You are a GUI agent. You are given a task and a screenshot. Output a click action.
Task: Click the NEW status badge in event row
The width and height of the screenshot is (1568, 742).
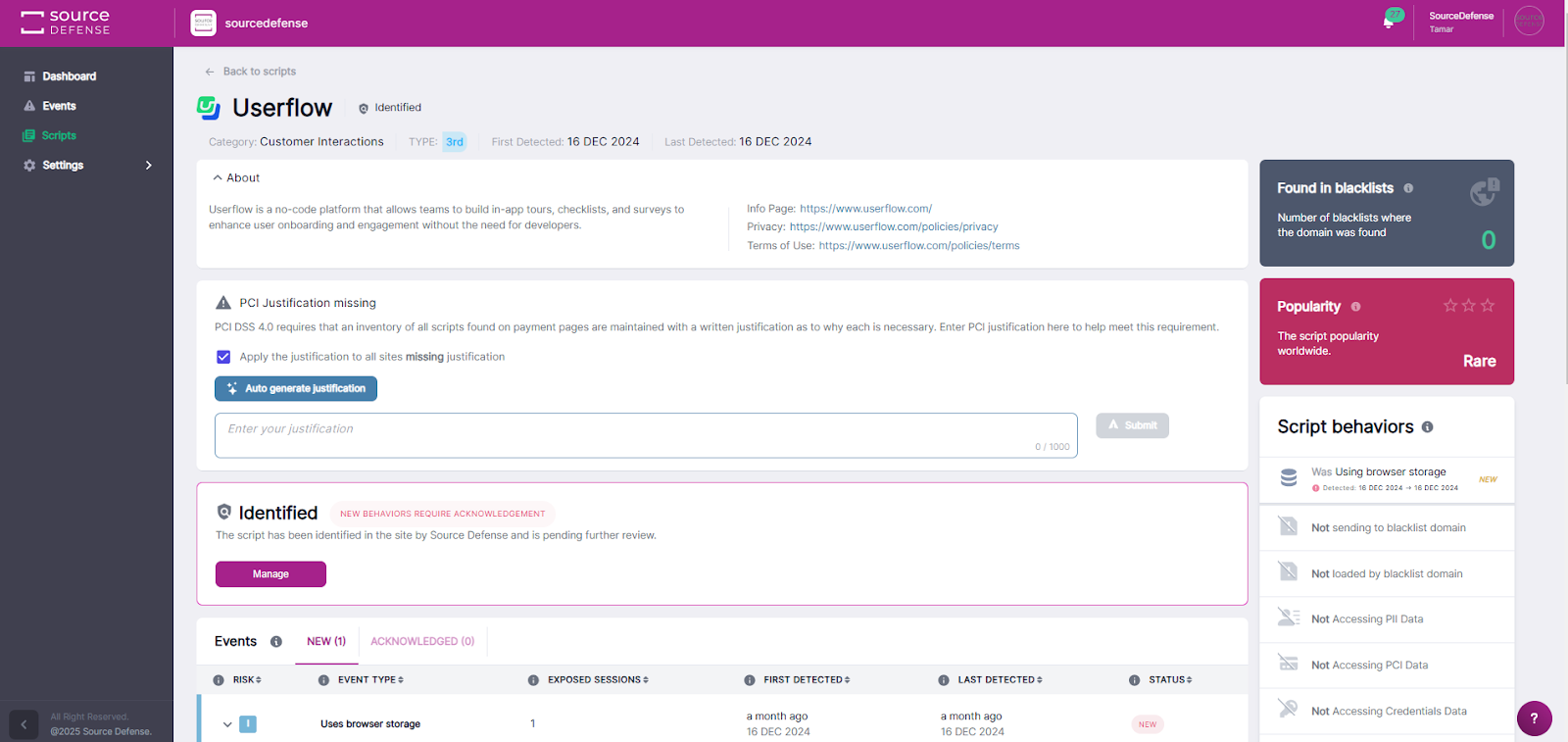1148,724
